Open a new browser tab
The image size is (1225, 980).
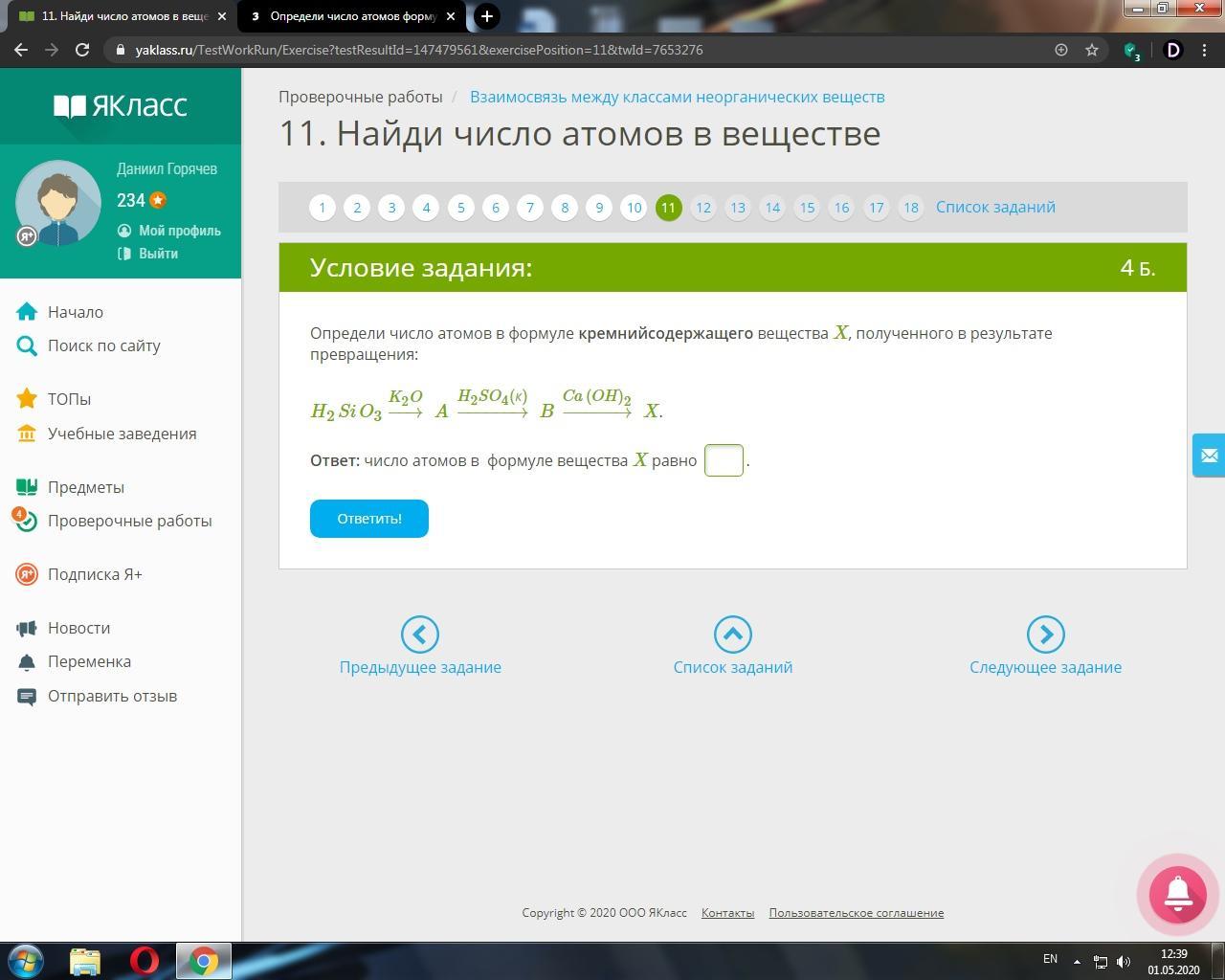tap(486, 16)
